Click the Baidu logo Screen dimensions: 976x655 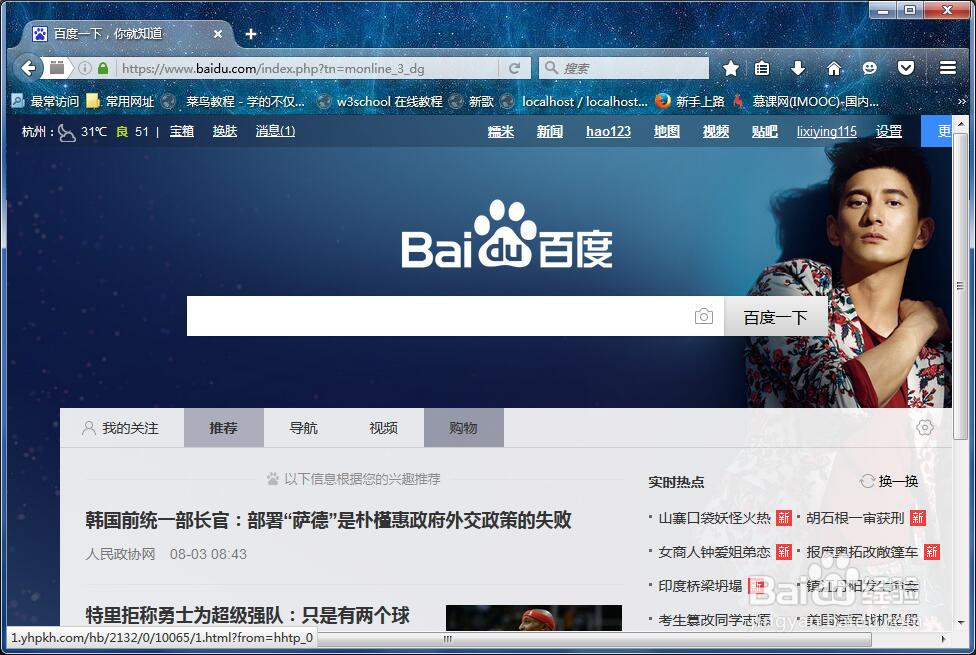(507, 235)
